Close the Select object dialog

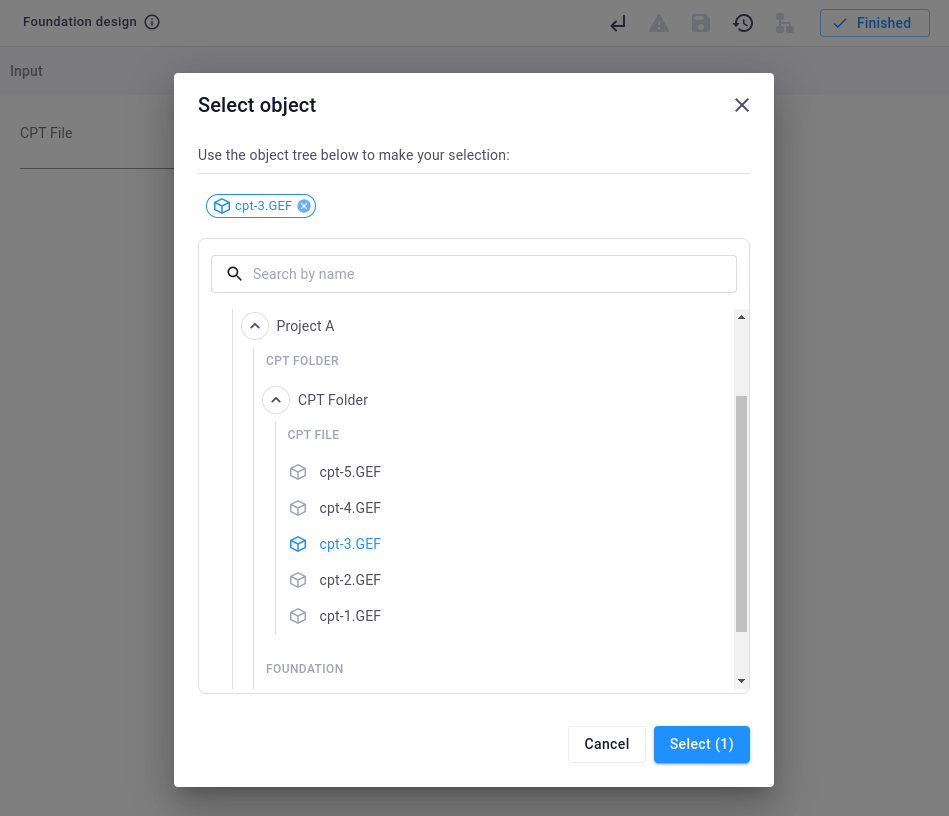click(x=741, y=105)
